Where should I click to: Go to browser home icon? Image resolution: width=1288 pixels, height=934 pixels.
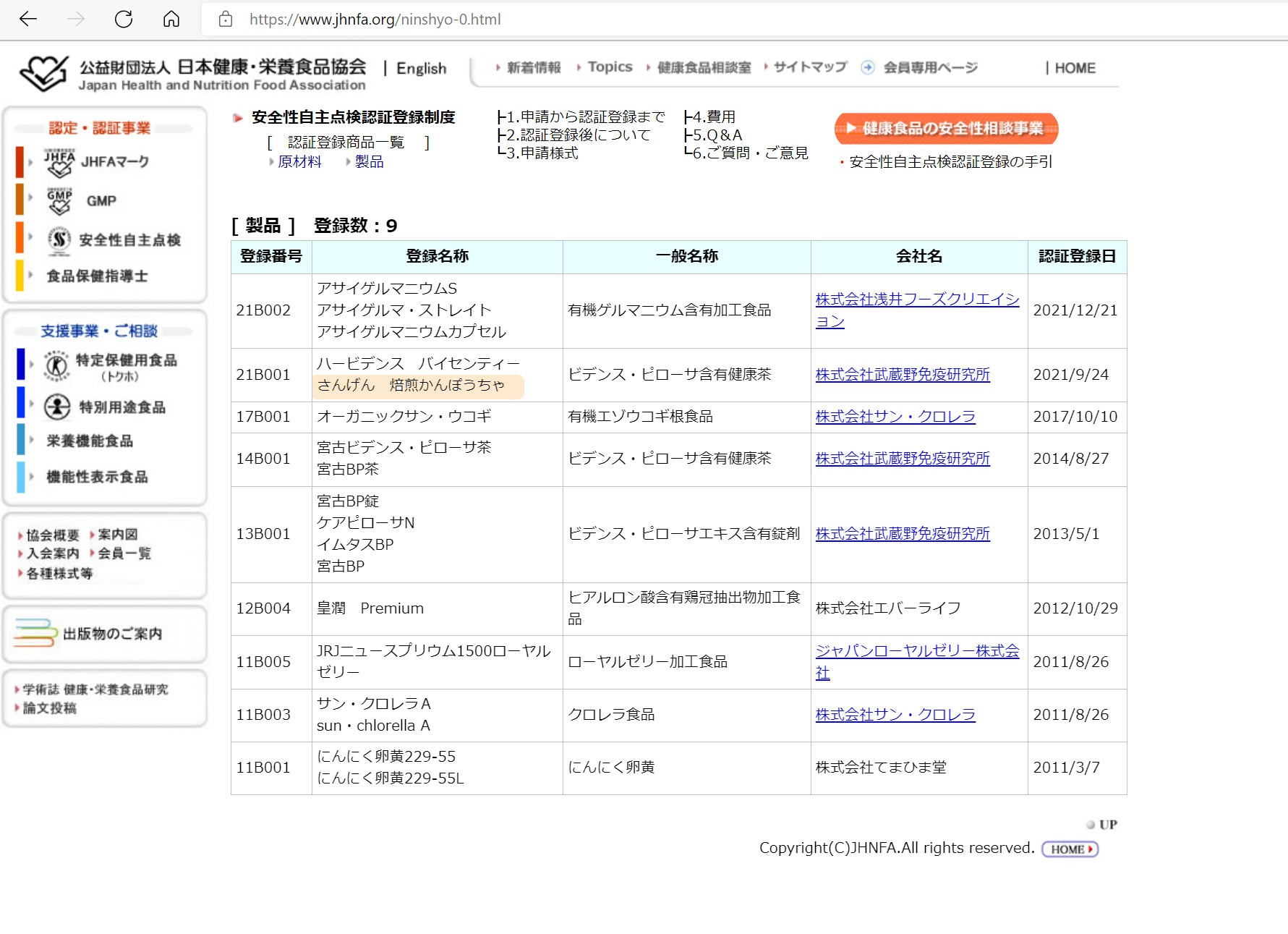[x=171, y=20]
